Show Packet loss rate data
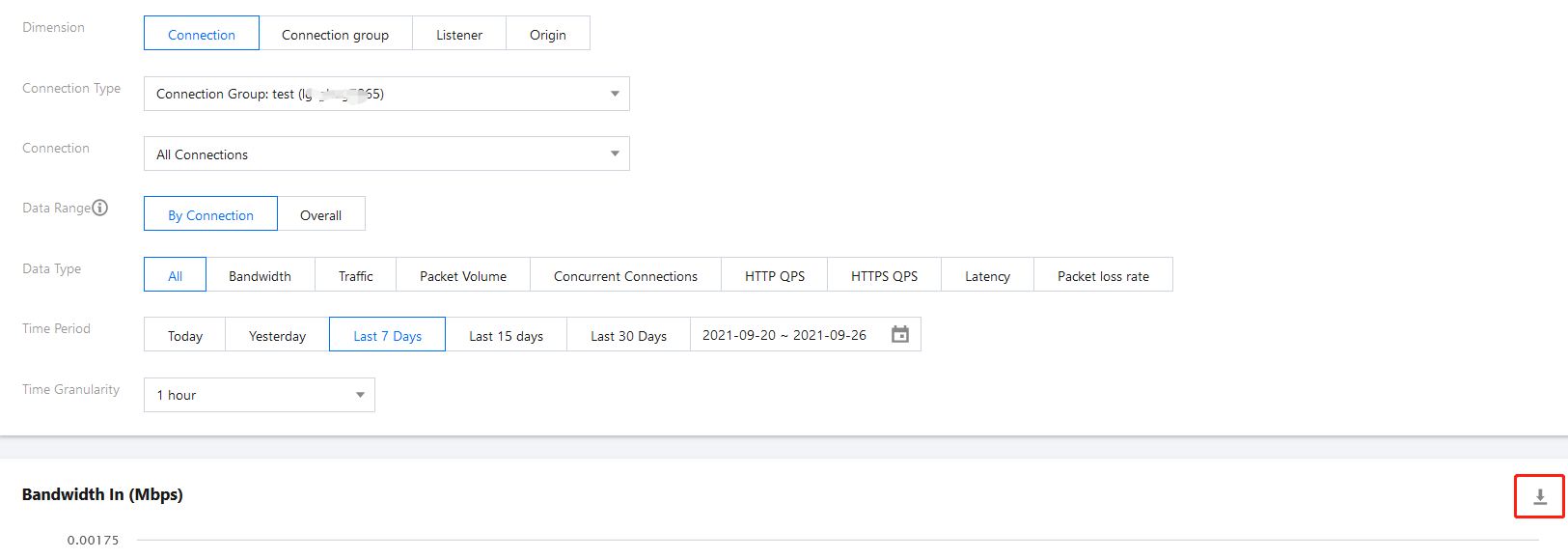1568x559 pixels. click(x=1103, y=275)
